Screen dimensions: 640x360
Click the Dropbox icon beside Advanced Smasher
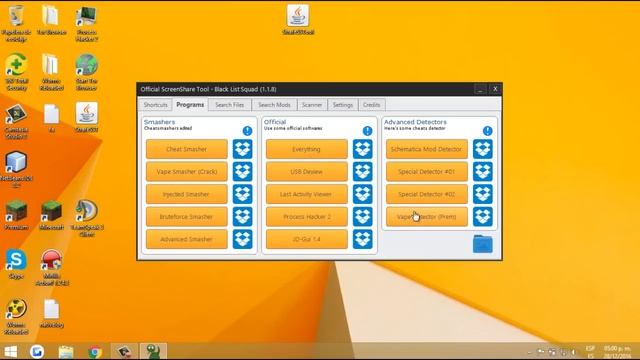pyautogui.click(x=242, y=239)
